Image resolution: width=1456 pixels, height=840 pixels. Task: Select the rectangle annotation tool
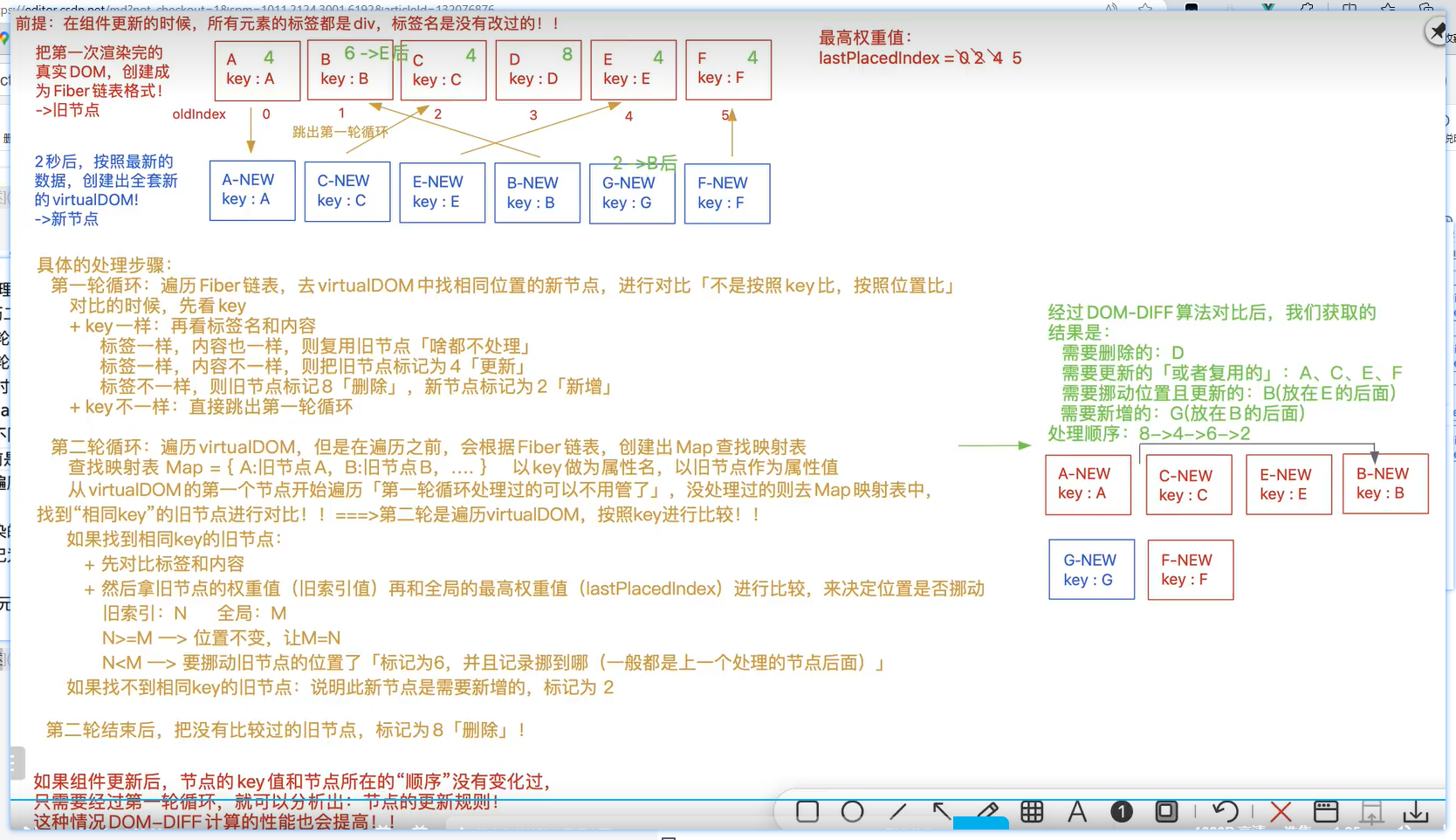point(807,812)
